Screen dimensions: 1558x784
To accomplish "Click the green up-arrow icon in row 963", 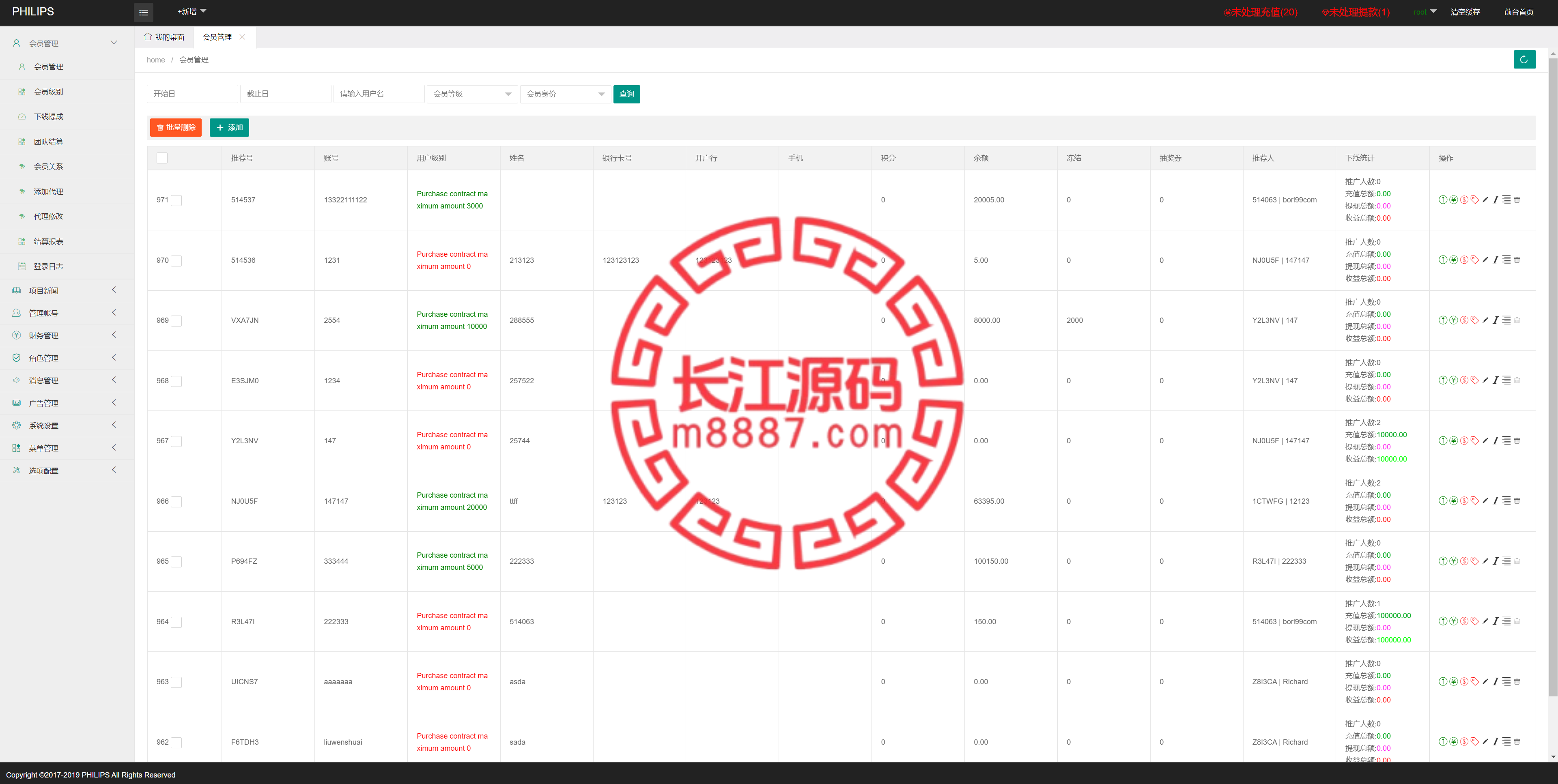I will click(x=1442, y=681).
